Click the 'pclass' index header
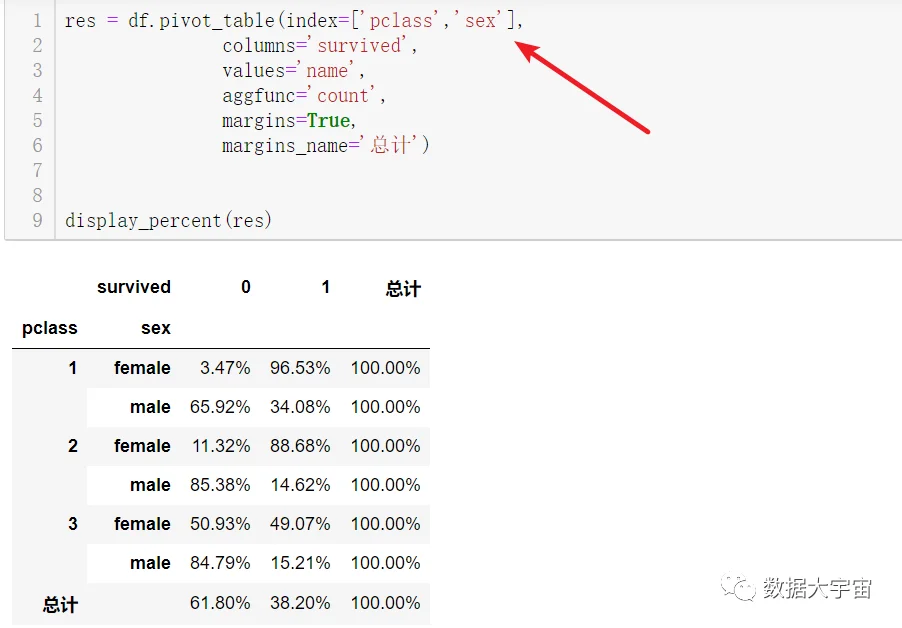902x628 pixels. (49, 328)
